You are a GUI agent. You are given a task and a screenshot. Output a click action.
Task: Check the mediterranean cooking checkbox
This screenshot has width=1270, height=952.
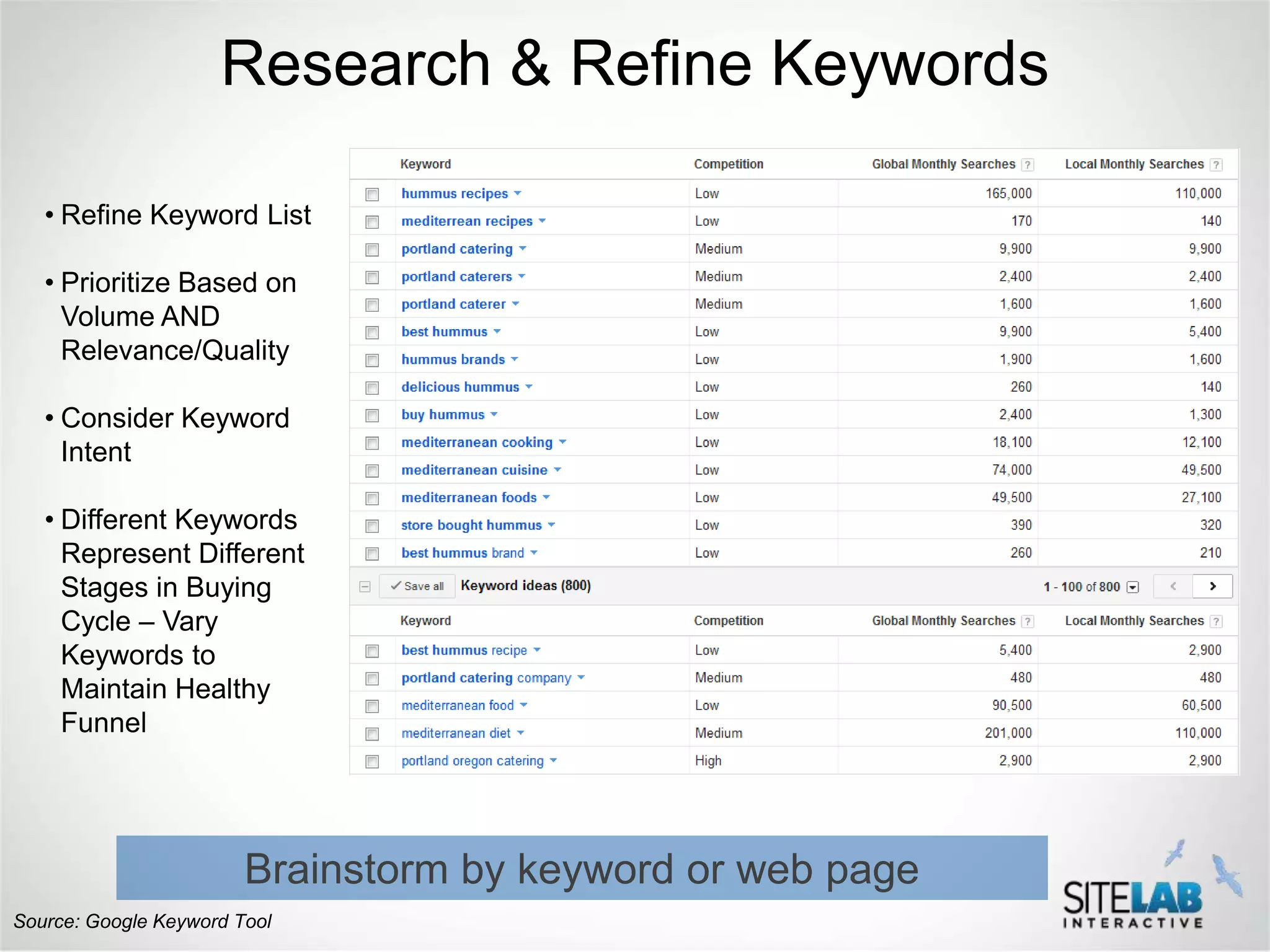pyautogui.click(x=372, y=443)
